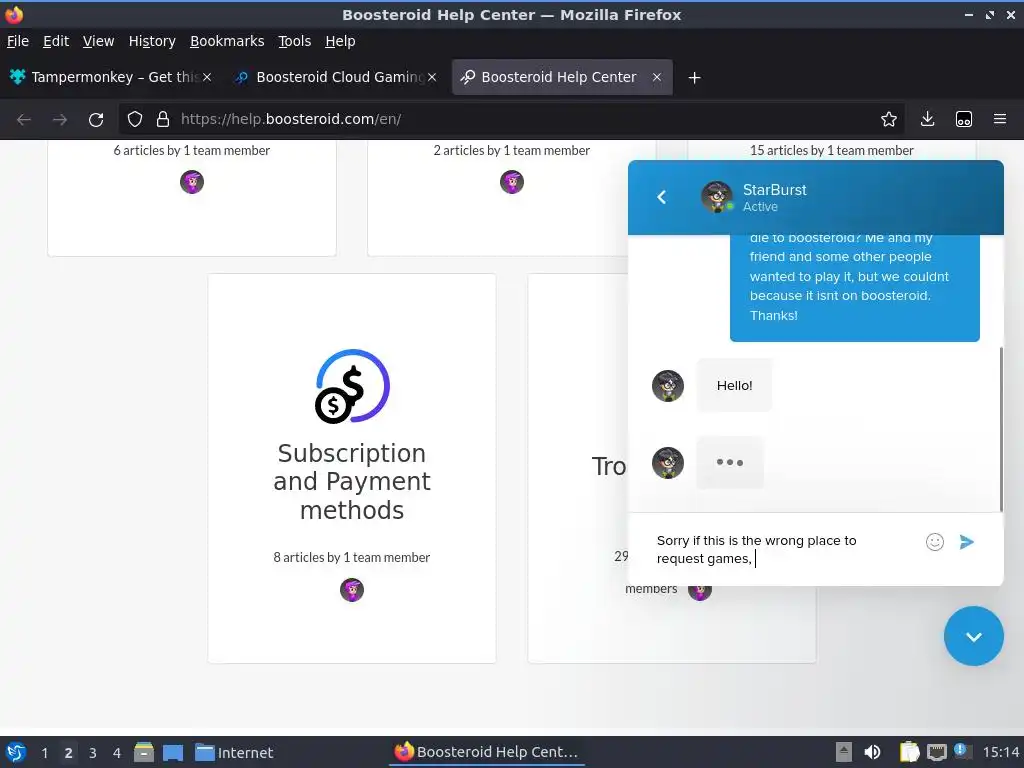This screenshot has height=768, width=1024.
Task: Click the subscription dollar coin icon
Action: click(353, 386)
